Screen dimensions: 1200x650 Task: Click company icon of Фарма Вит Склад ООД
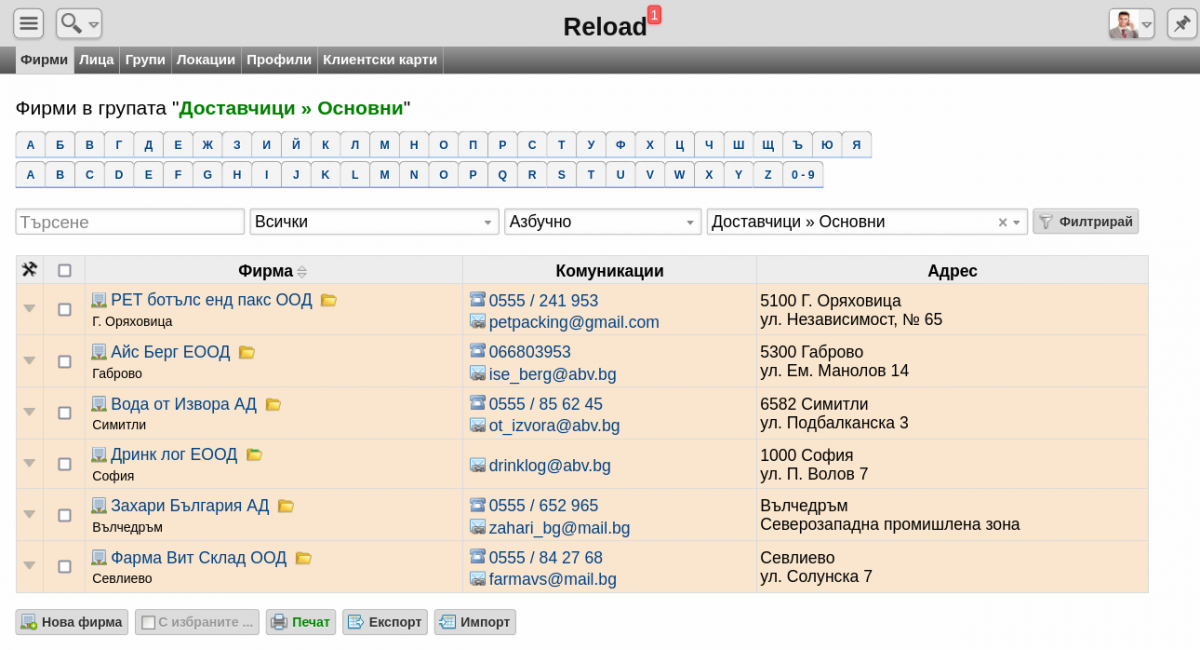click(x=99, y=558)
